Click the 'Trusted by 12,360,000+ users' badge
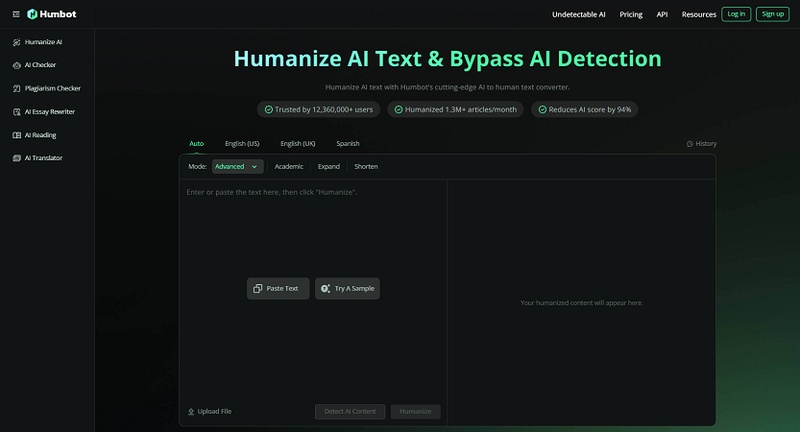Screen dimensions: 800x432 click(x=318, y=110)
